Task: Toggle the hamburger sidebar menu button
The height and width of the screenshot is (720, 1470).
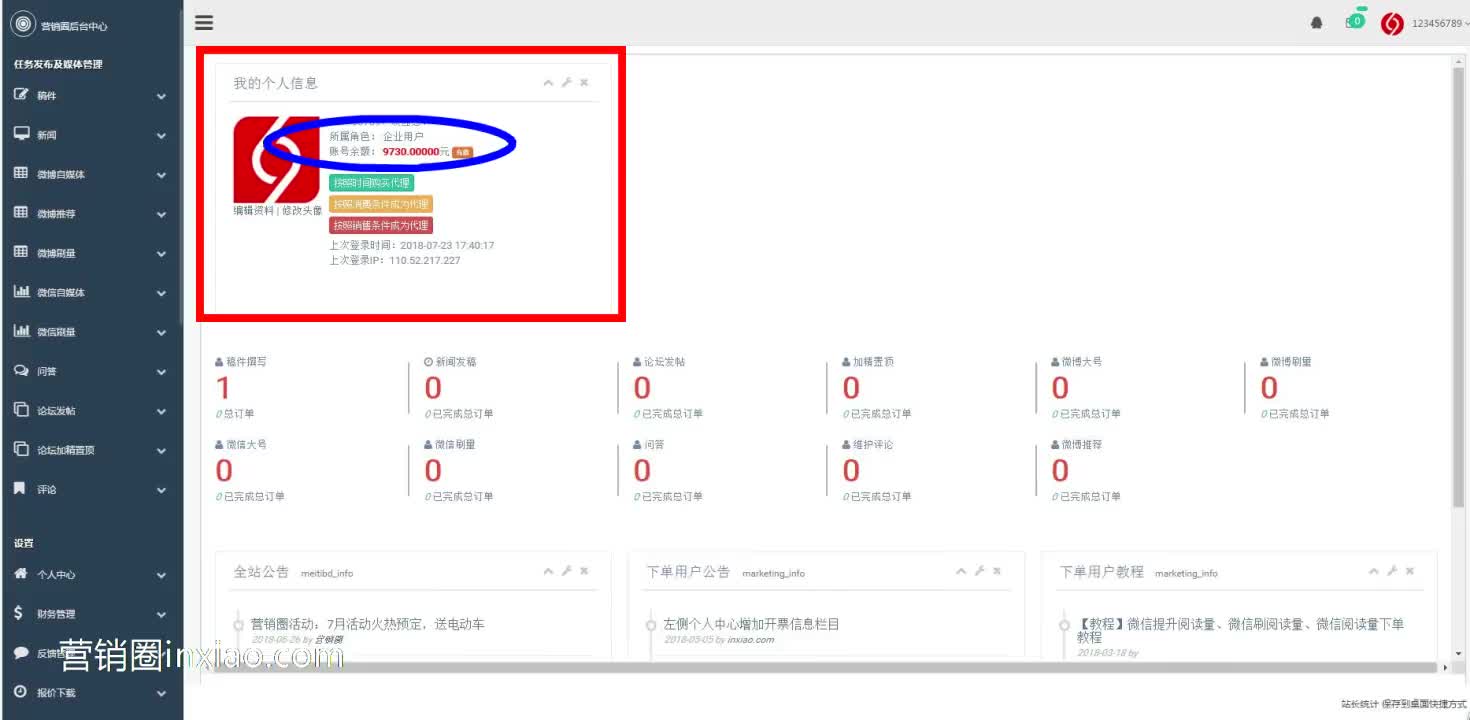Action: pyautogui.click(x=204, y=22)
